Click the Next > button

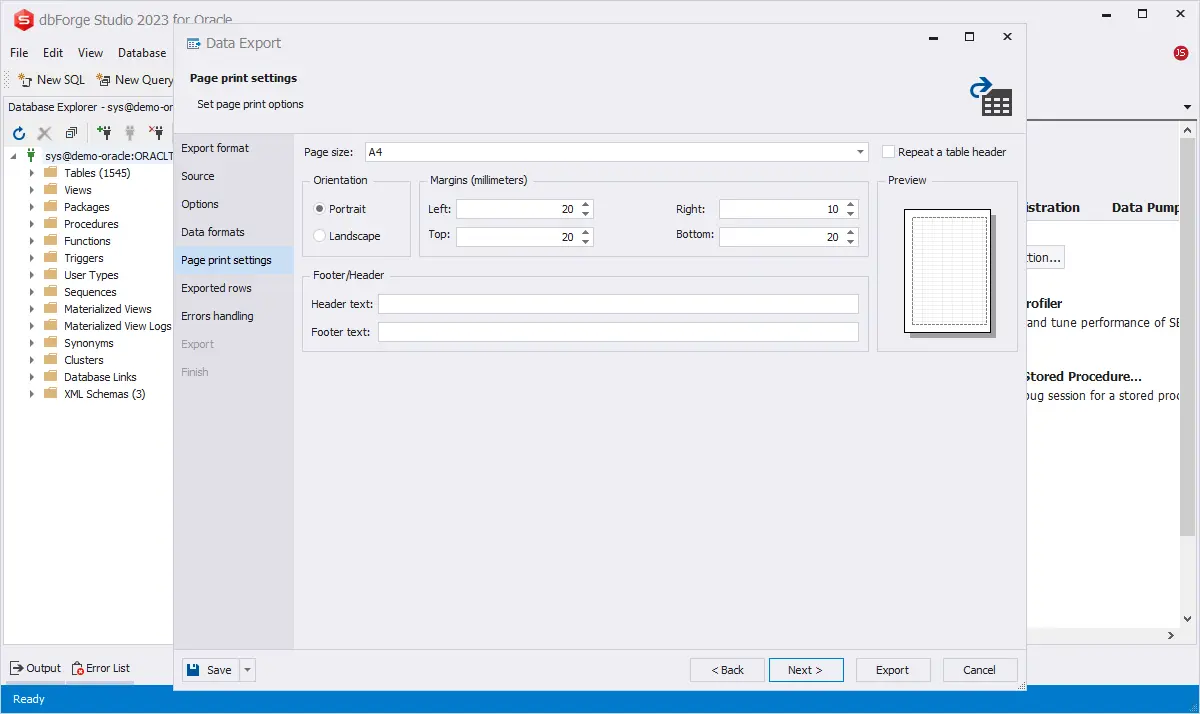[x=805, y=670]
